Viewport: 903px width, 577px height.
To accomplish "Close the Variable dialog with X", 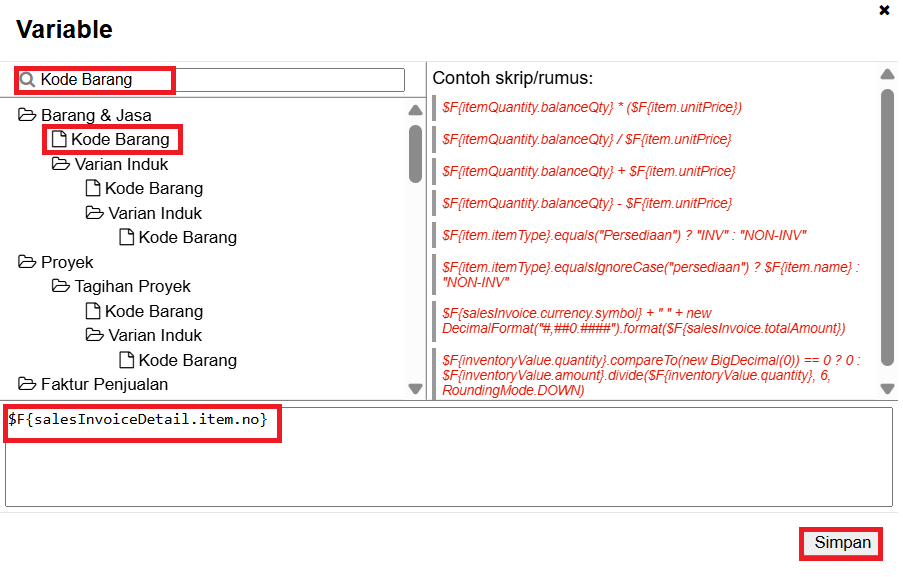I will (x=884, y=11).
